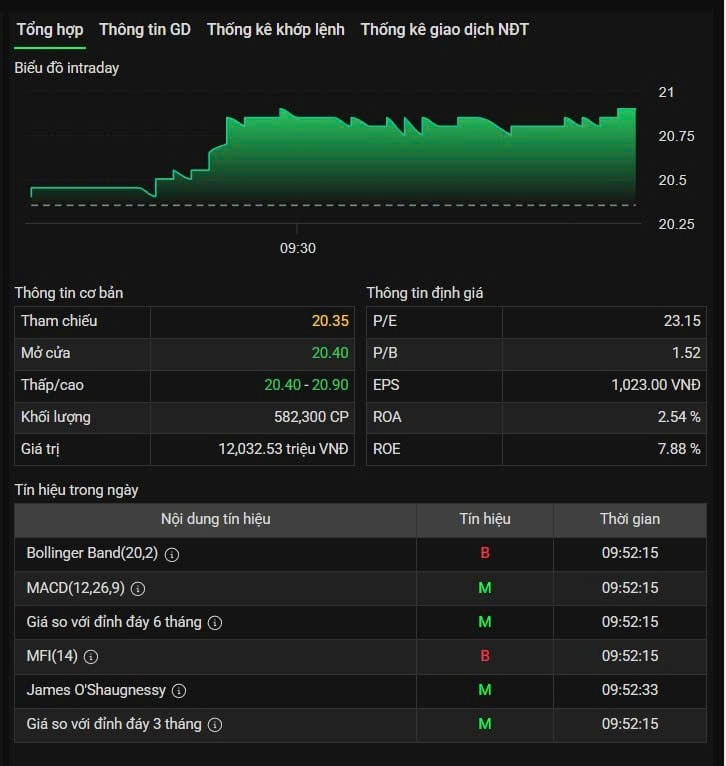Click the Nội dung tín hiệu column header
Image resolution: width=726 pixels, height=766 pixels.
click(215, 519)
